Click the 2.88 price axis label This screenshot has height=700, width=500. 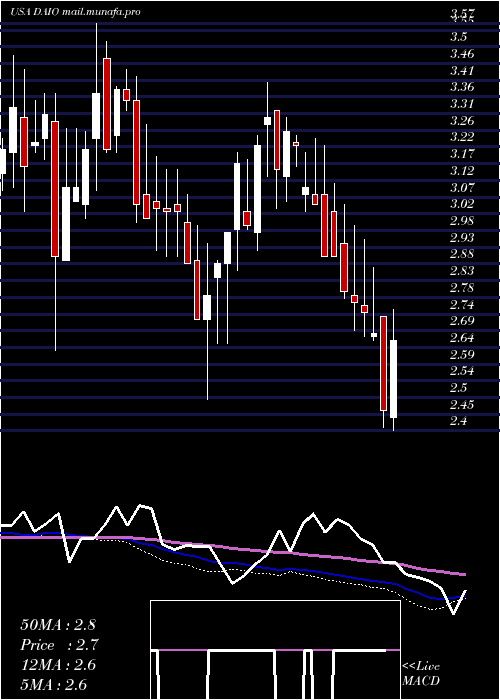(x=462, y=254)
